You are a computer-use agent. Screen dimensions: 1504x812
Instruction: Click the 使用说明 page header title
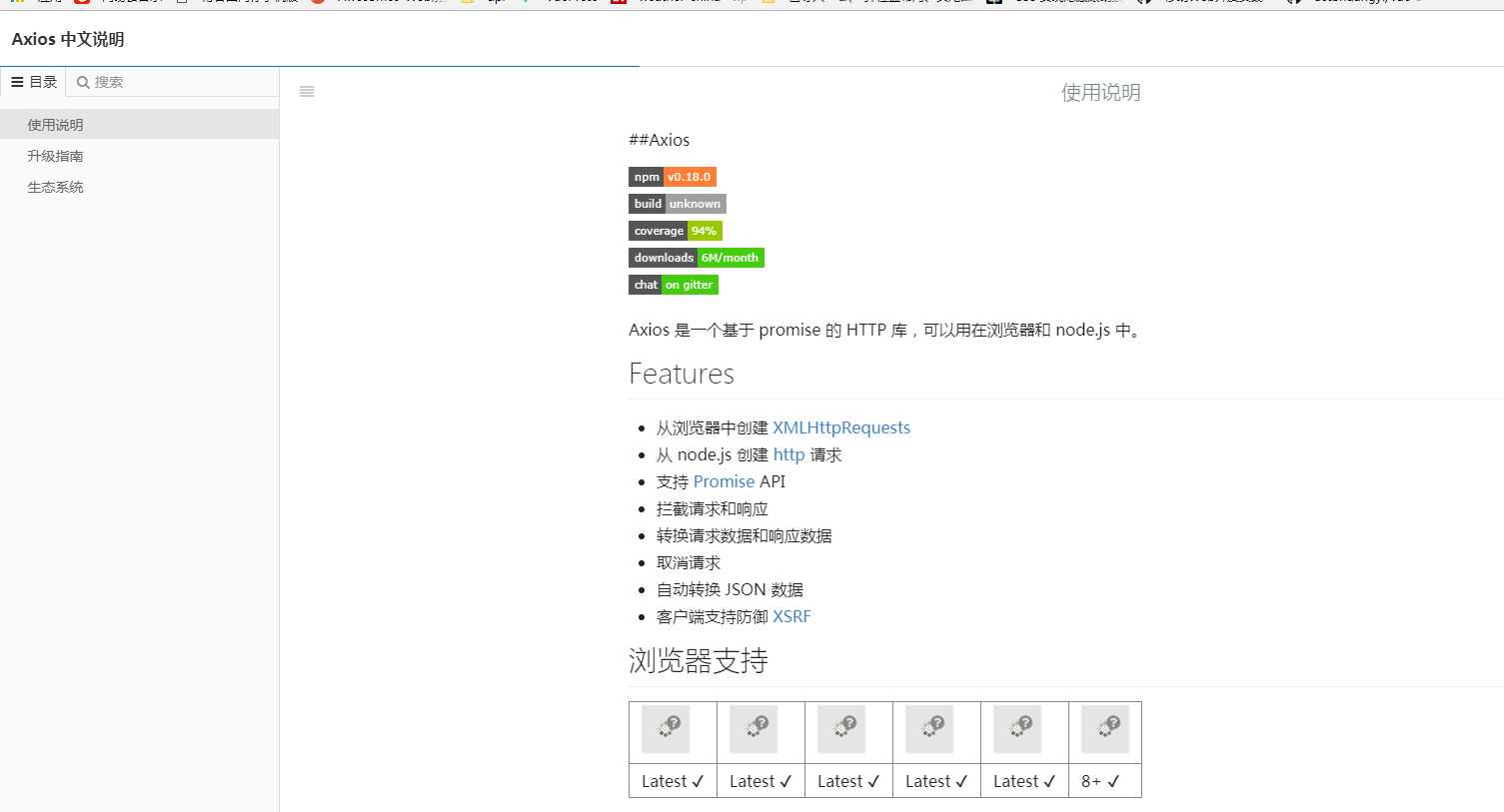pos(1100,92)
